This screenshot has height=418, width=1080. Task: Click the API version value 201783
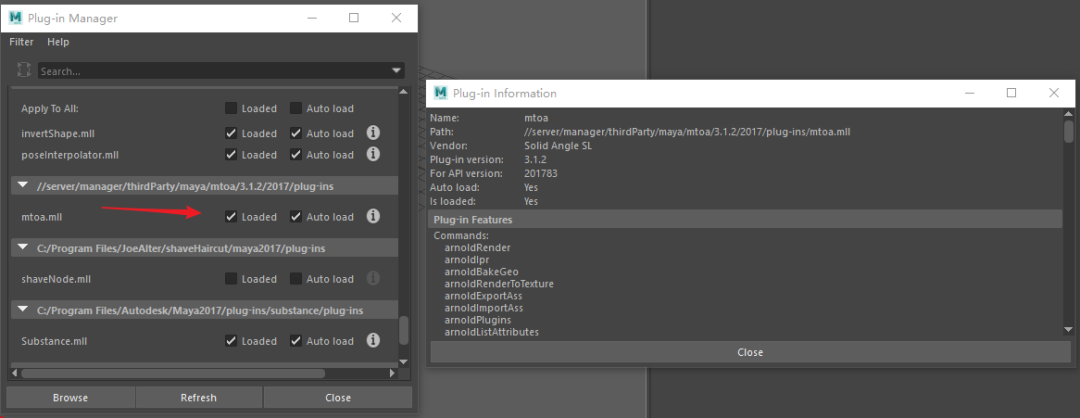pos(541,174)
